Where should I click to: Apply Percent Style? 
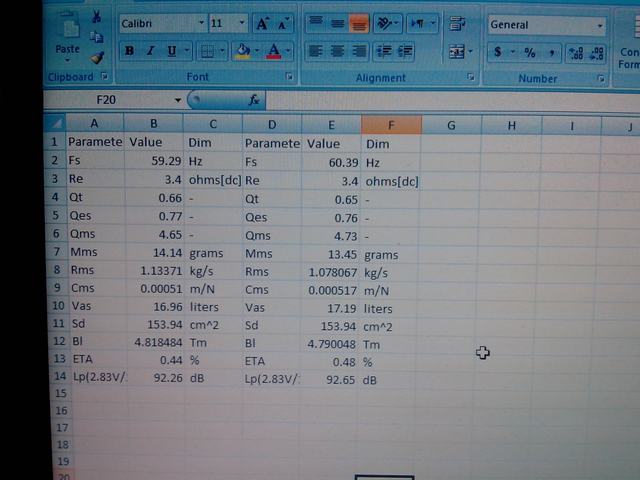530,53
